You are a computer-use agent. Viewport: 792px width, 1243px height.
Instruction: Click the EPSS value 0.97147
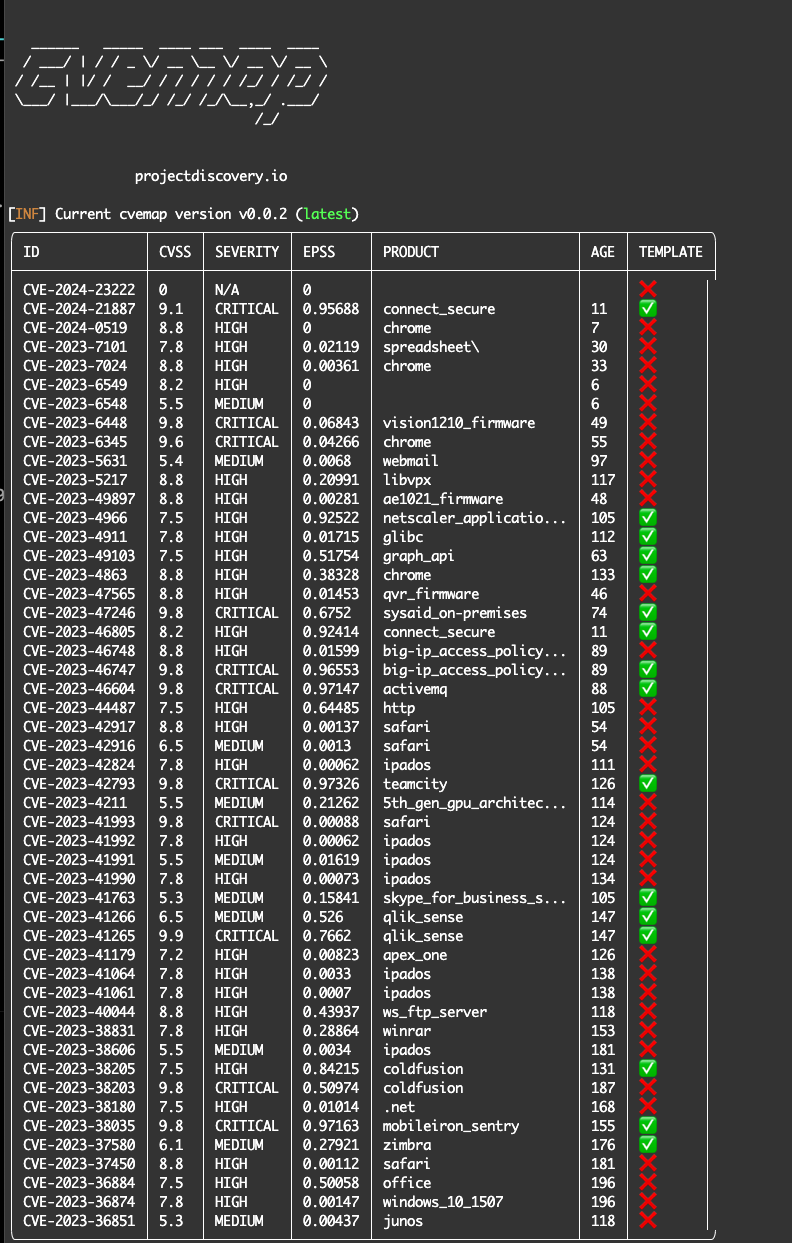[331, 689]
